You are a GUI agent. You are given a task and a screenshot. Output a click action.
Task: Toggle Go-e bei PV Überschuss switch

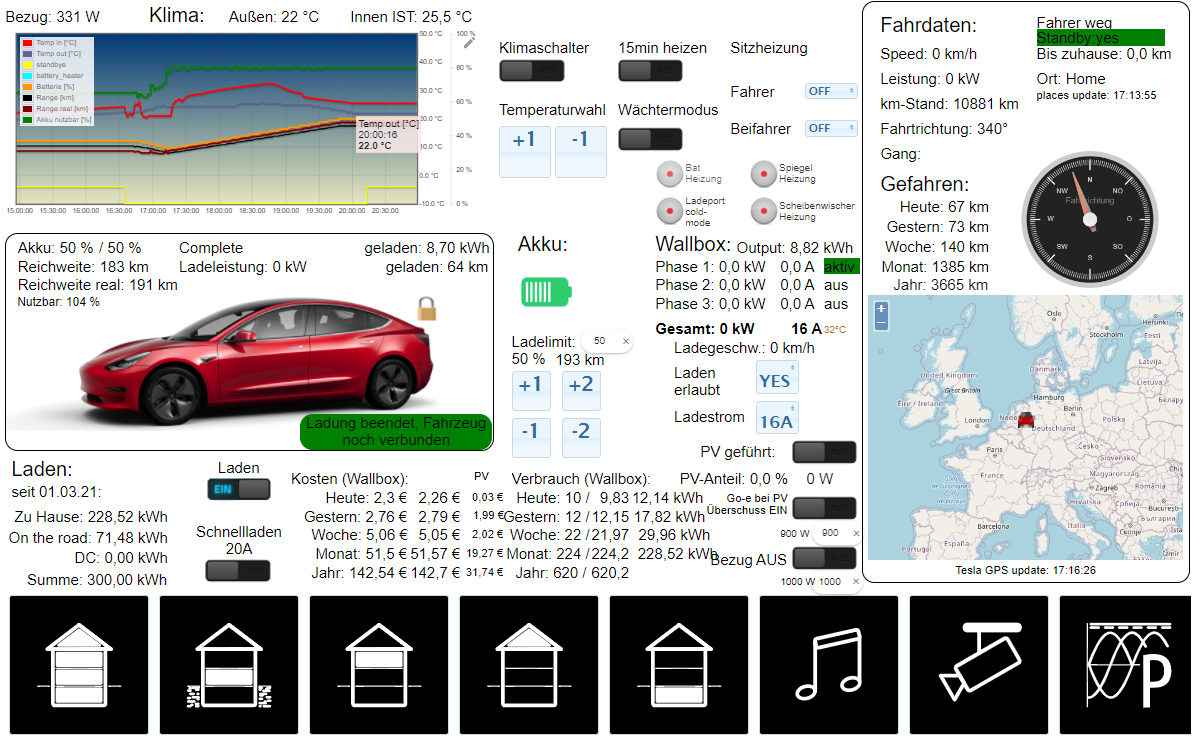click(x=825, y=508)
